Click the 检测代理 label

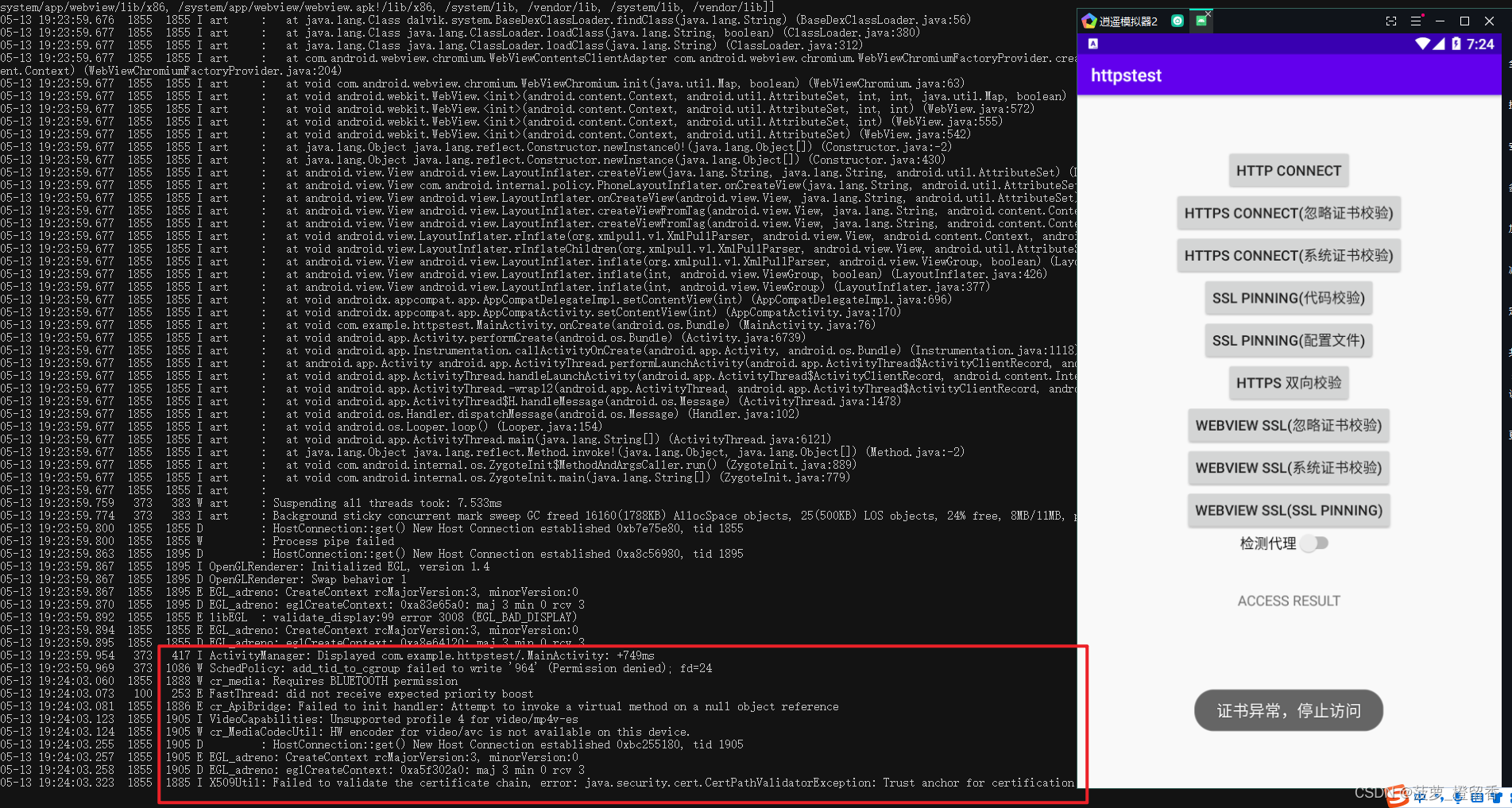click(1267, 543)
